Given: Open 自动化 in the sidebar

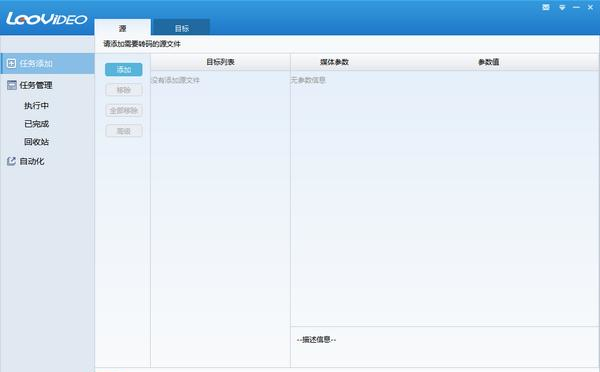Looking at the screenshot, I should click(32, 161).
